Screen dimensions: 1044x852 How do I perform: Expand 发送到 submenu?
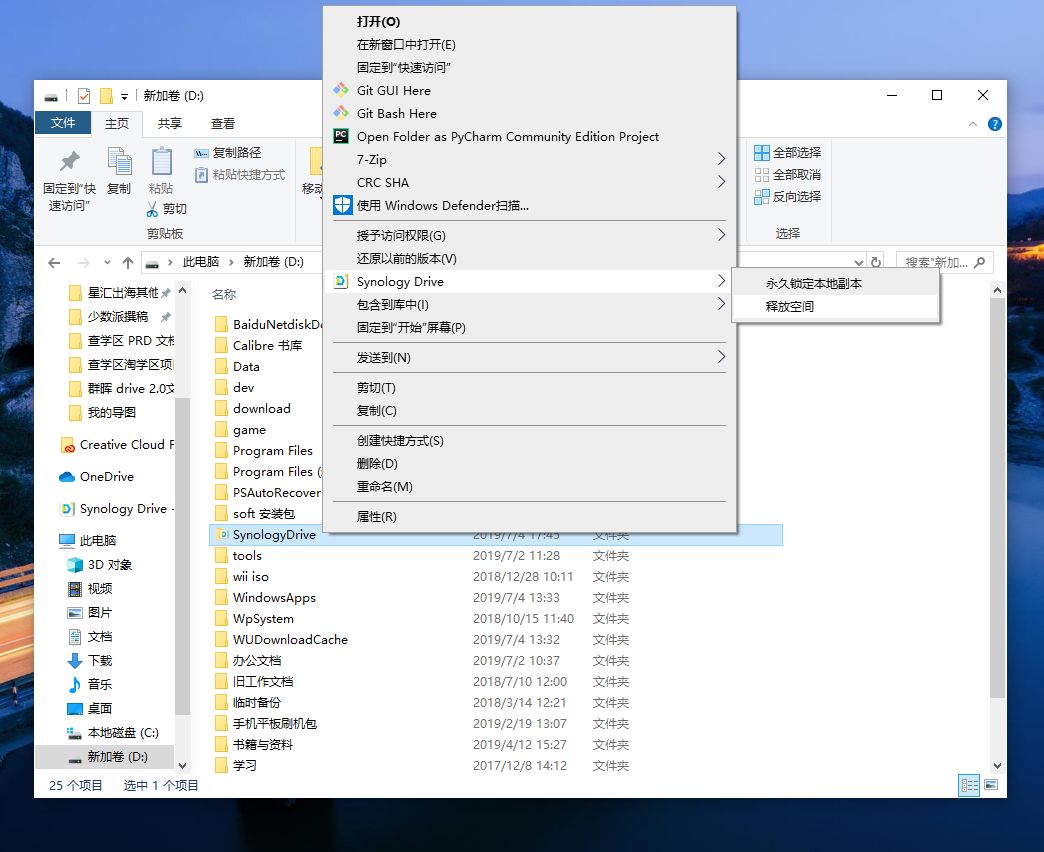point(721,357)
